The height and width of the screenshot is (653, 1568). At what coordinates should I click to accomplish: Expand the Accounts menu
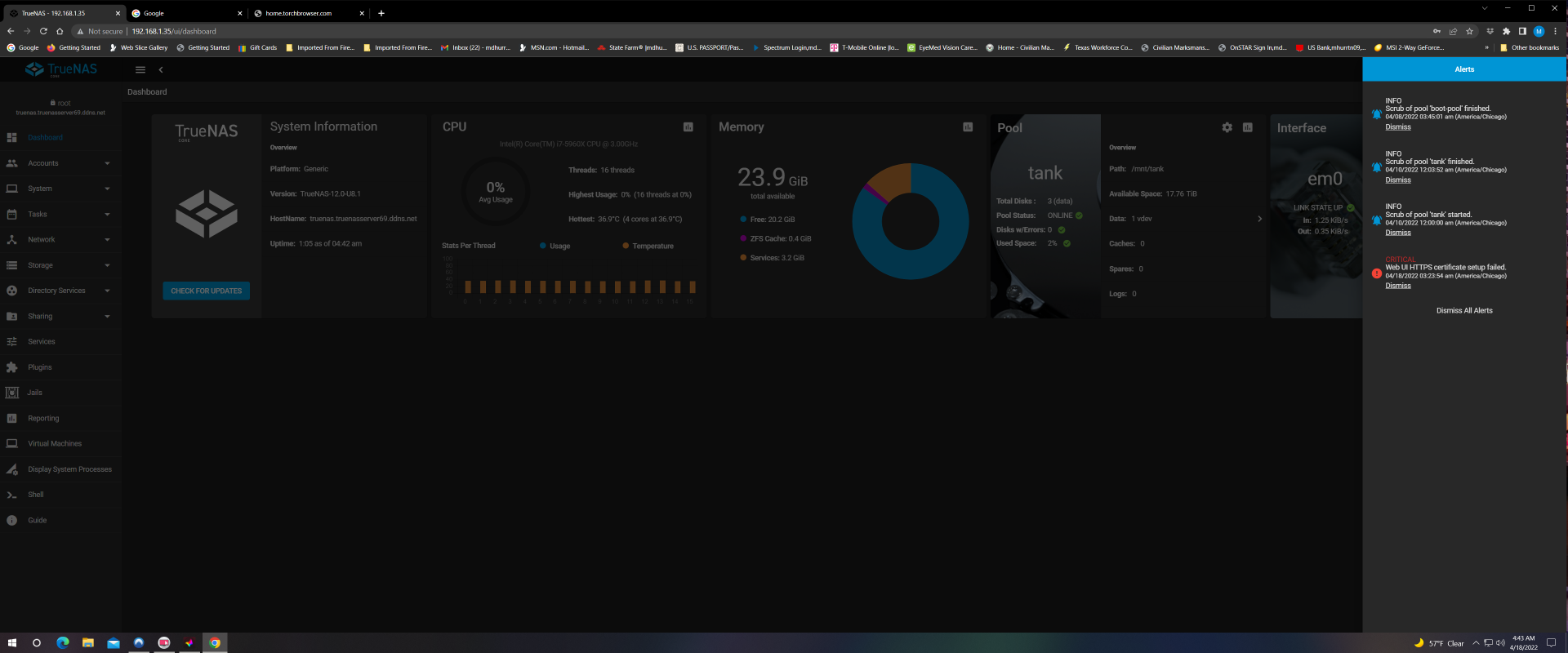point(57,163)
